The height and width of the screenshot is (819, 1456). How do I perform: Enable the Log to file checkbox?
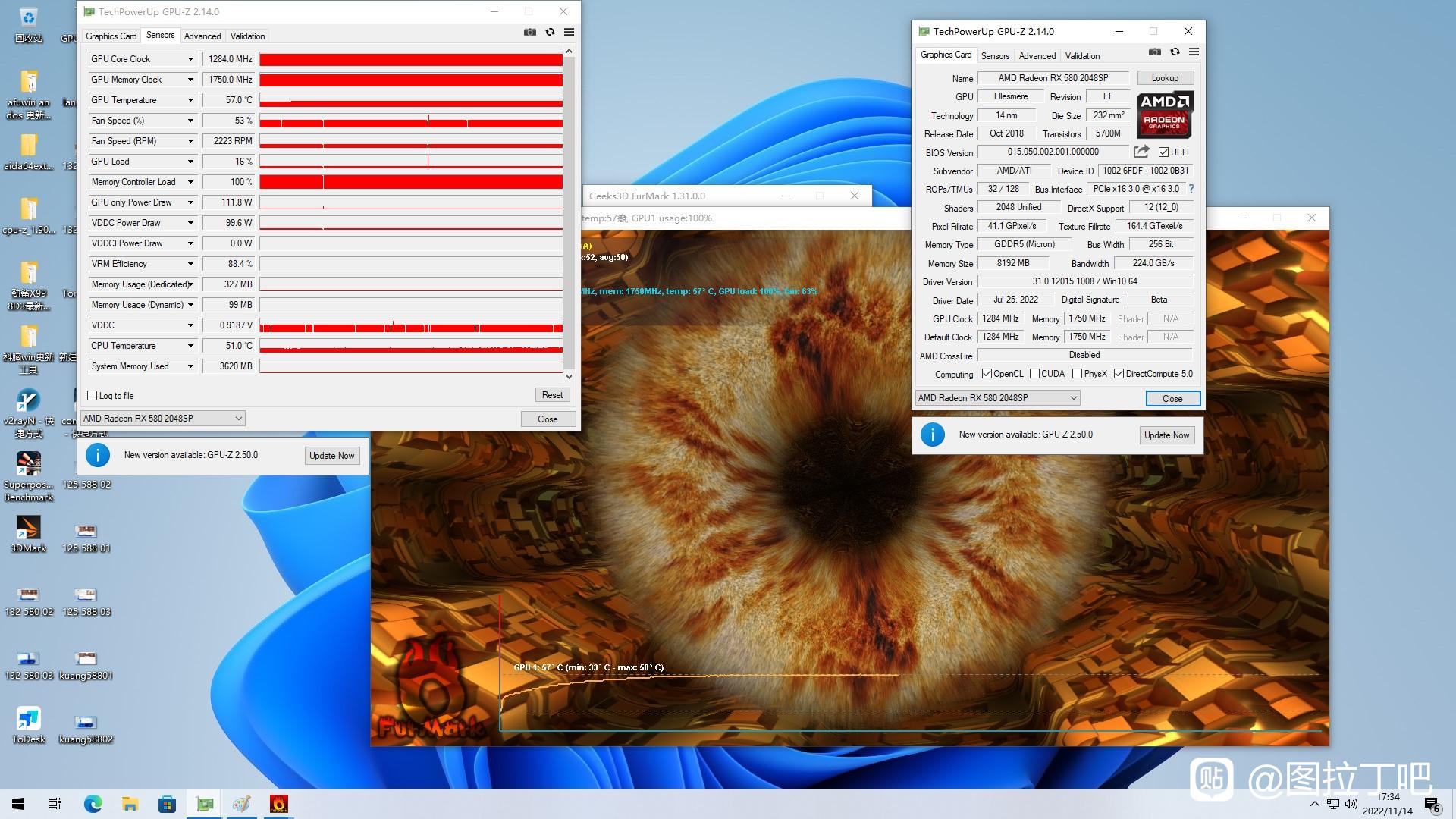(x=92, y=396)
